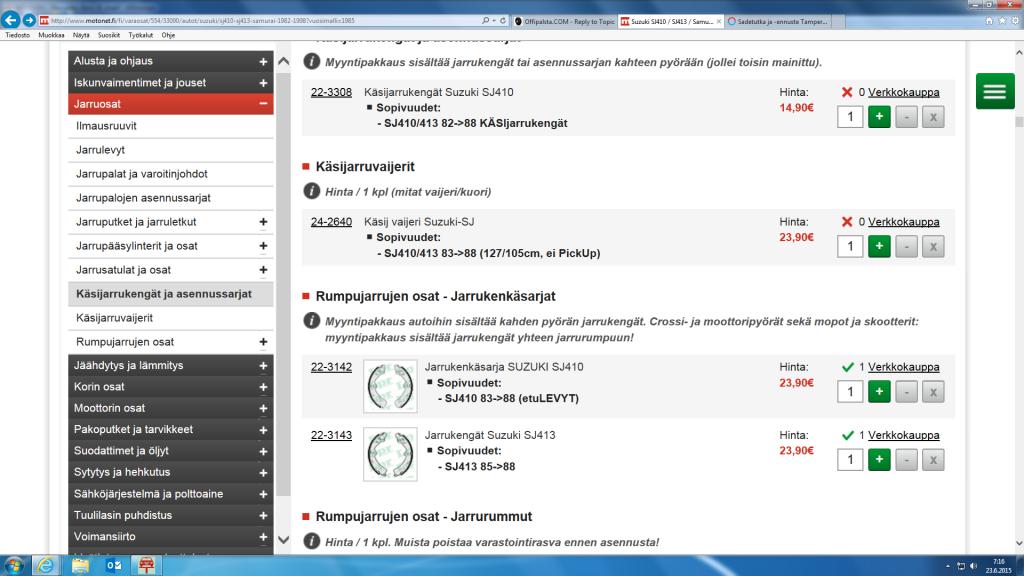Click Verkkokauppa link for product 22-3308
1024x576 pixels.
[904, 92]
